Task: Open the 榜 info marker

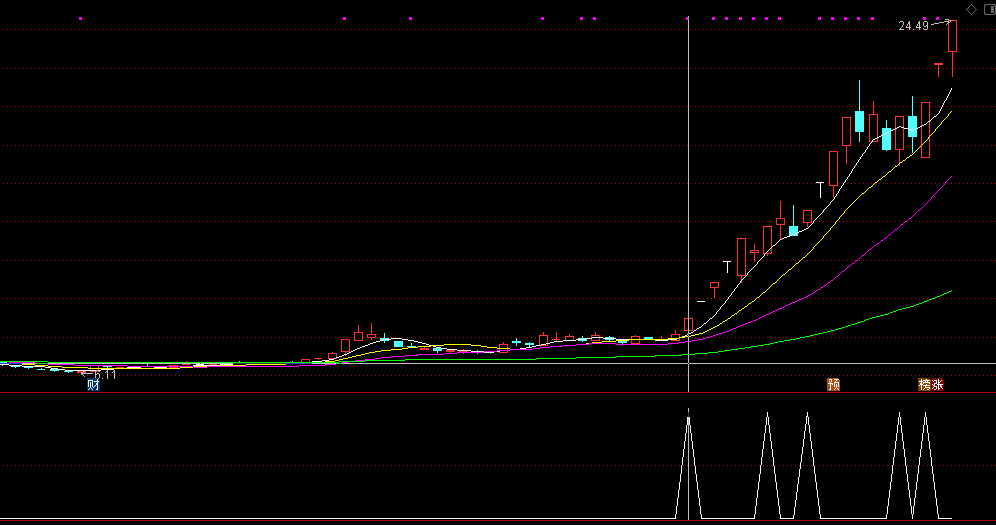Action: tap(924, 384)
